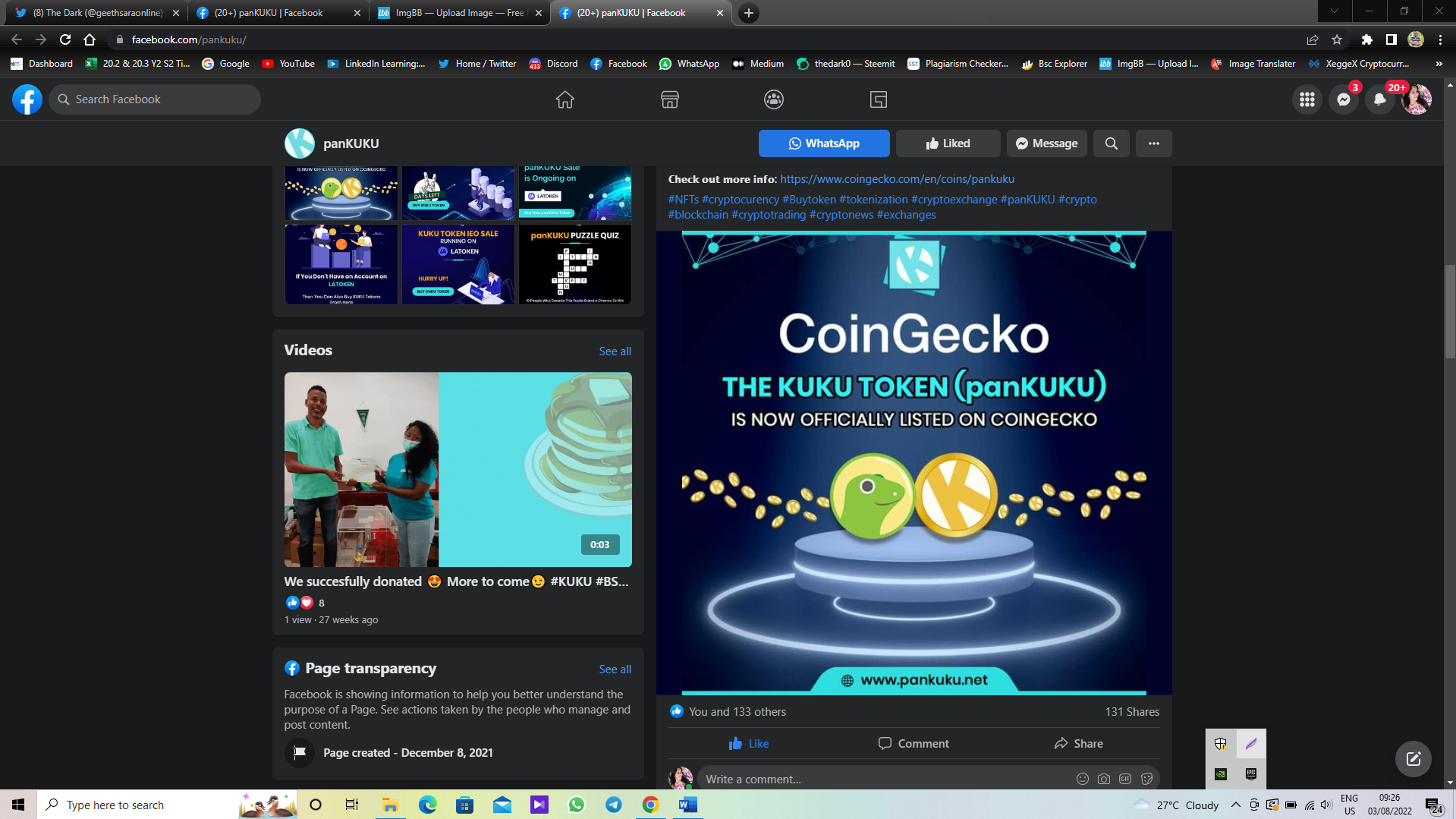This screenshot has height=819, width=1456.
Task: Add a GIF to the comment
Action: (x=1124, y=779)
